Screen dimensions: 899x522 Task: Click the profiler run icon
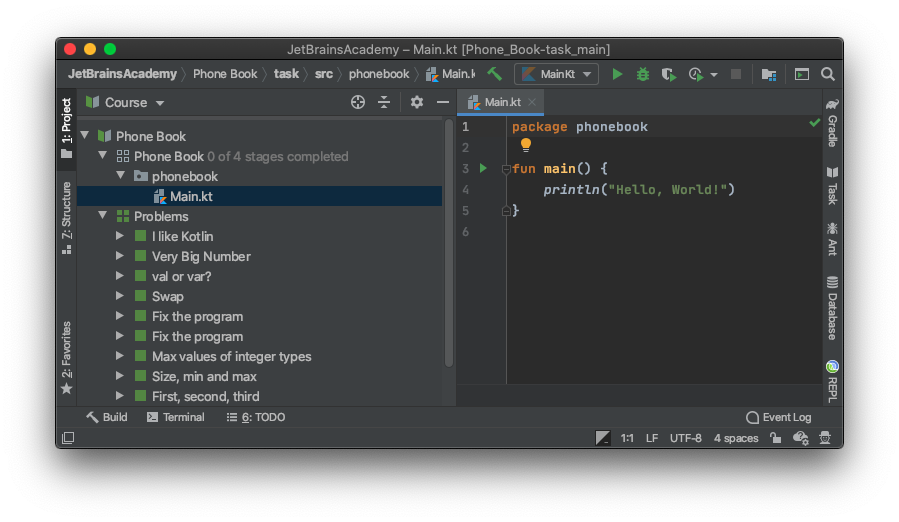696,75
